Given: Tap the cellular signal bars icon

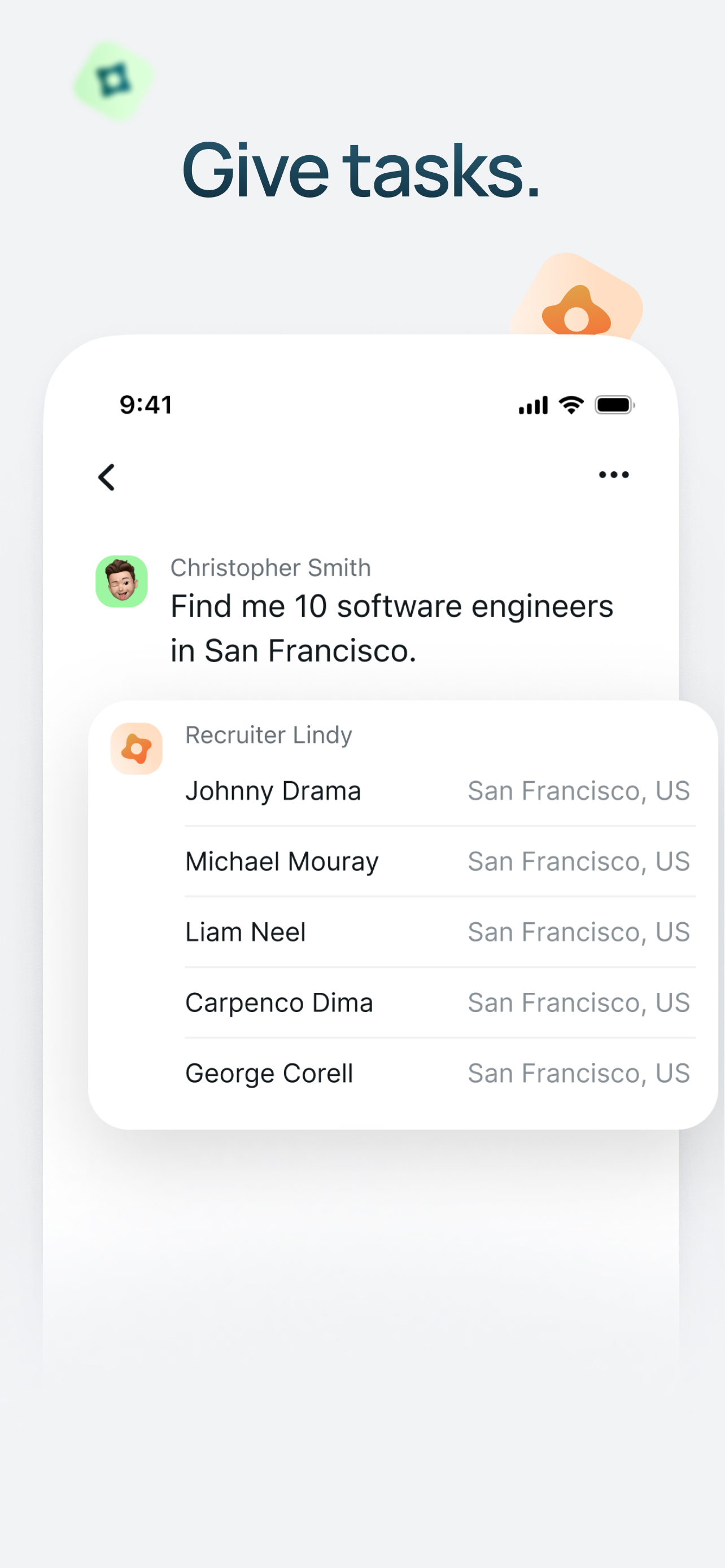Looking at the screenshot, I should click(x=533, y=405).
